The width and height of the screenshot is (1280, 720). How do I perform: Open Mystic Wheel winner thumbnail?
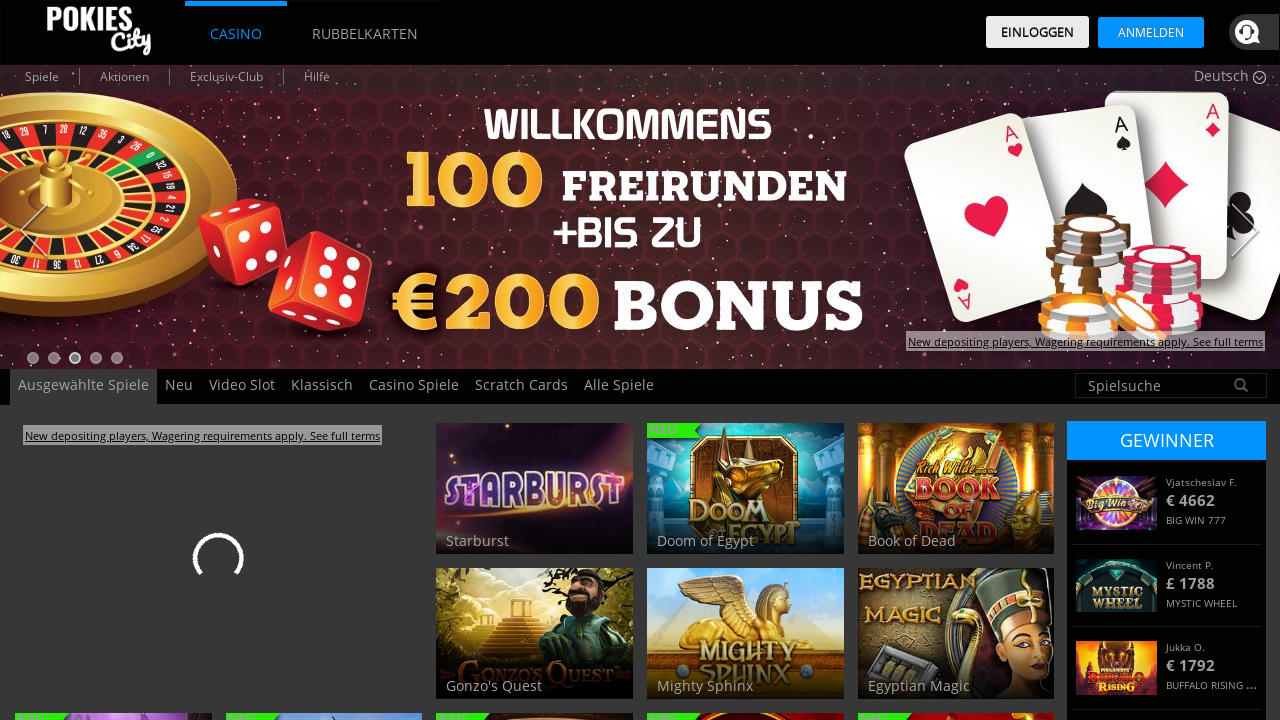(x=1116, y=585)
